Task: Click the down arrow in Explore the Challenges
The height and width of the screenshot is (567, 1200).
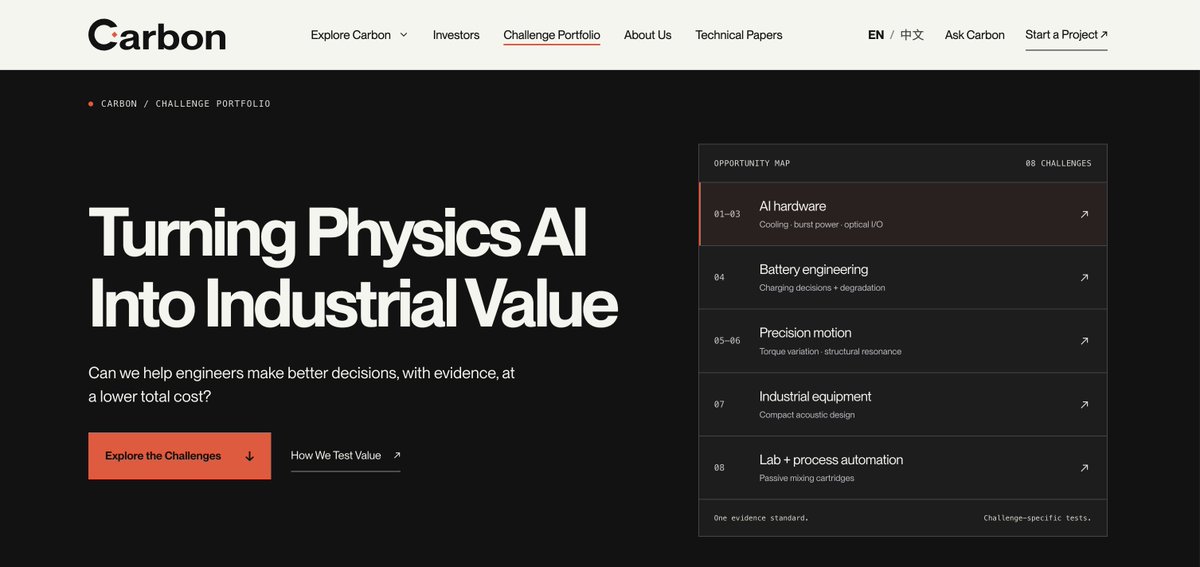Action: pyautogui.click(x=250, y=456)
